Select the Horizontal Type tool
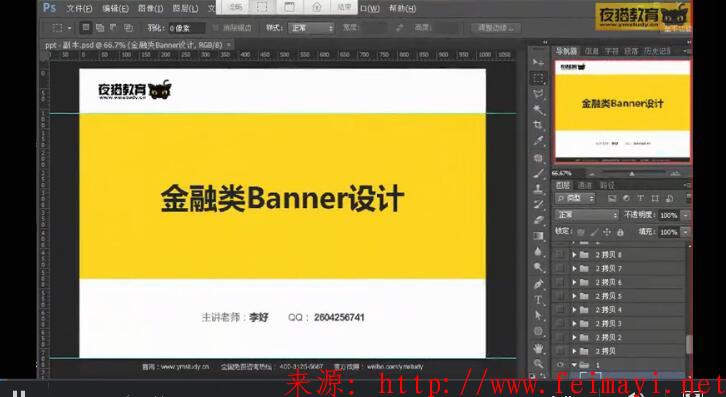 (x=538, y=300)
